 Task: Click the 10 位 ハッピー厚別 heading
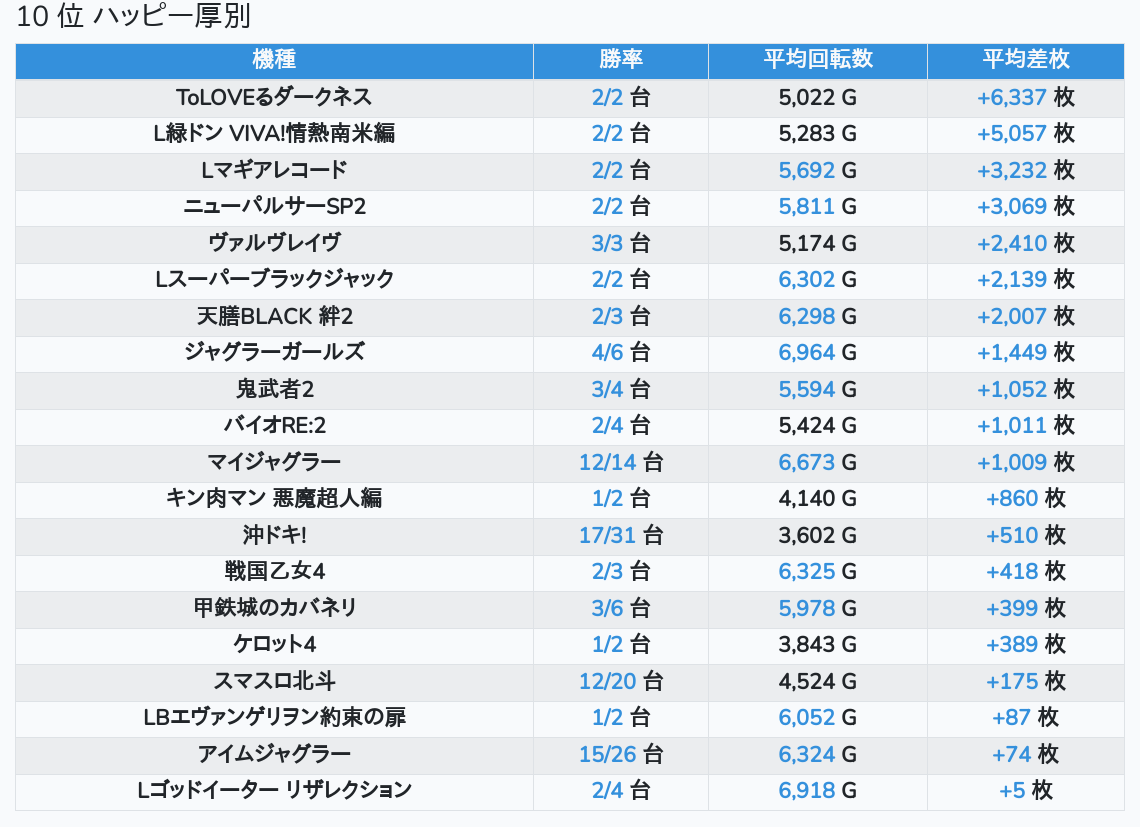[133, 16]
